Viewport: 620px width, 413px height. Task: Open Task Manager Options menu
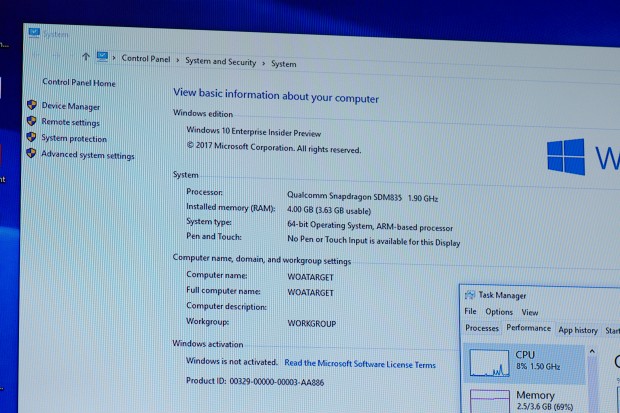(499, 312)
